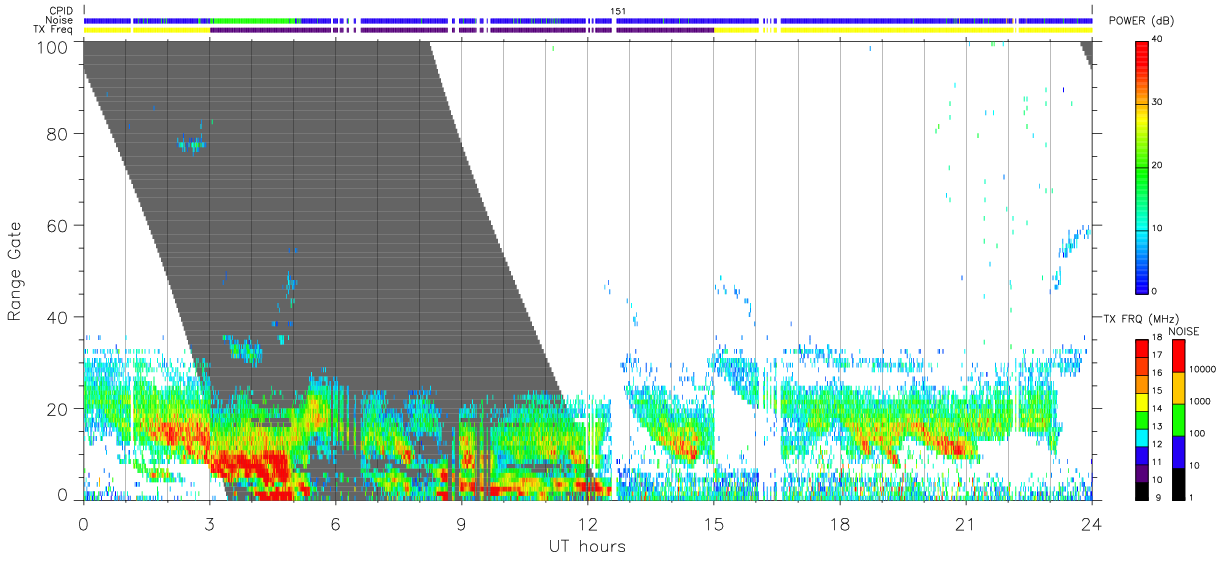Click the red segment of the TX FRQ color bar
The width and height of the screenshot is (1228, 567).
[1141, 349]
